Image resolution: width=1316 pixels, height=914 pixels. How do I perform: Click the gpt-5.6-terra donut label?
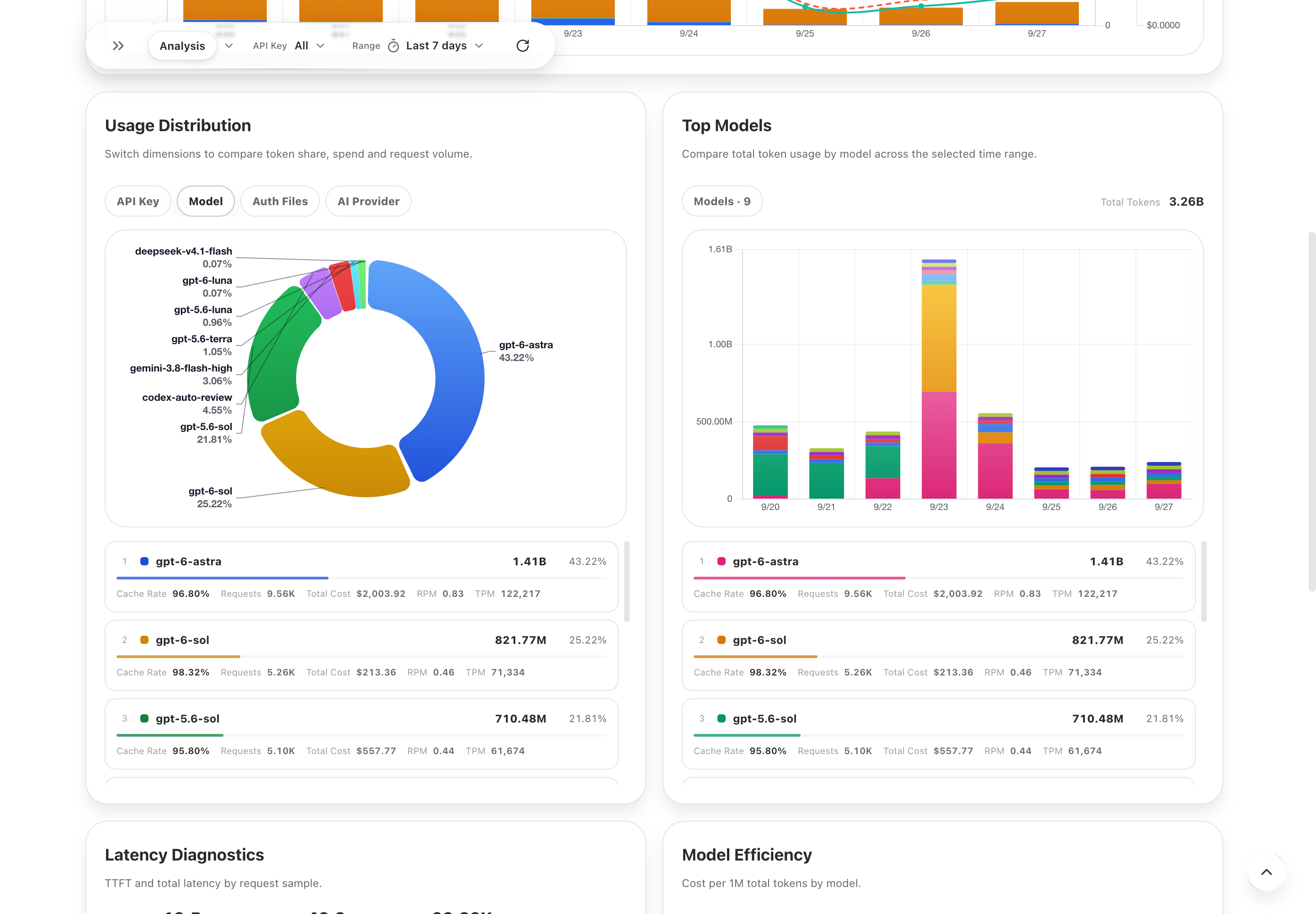pyautogui.click(x=202, y=345)
